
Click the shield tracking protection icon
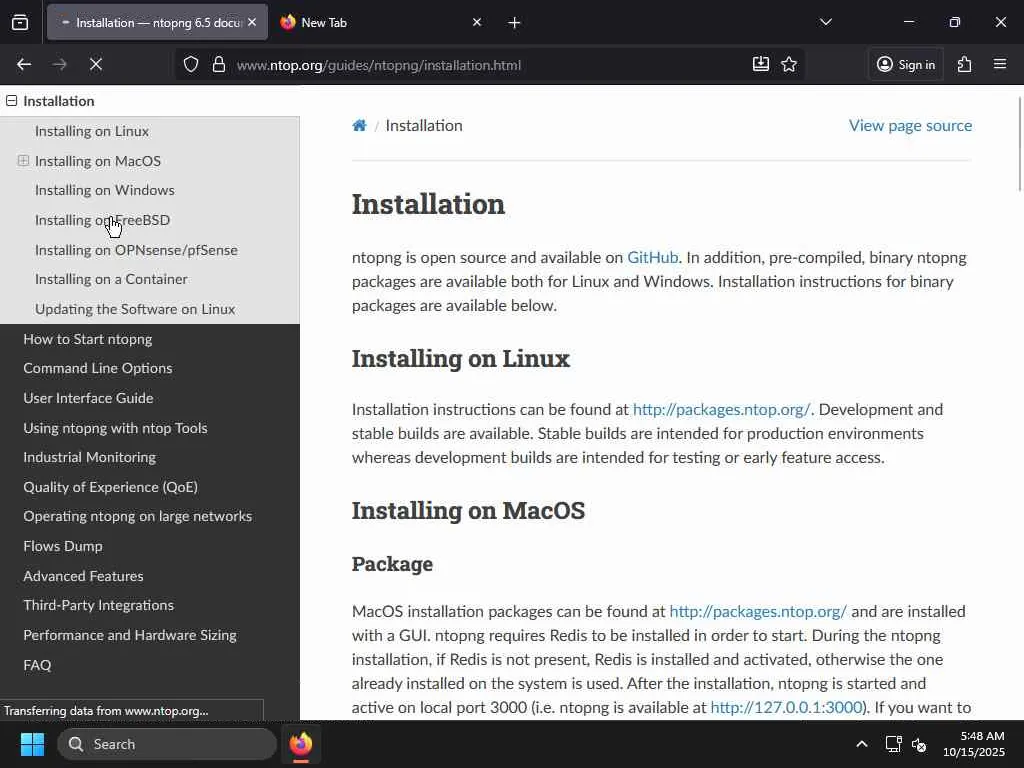pos(191,65)
